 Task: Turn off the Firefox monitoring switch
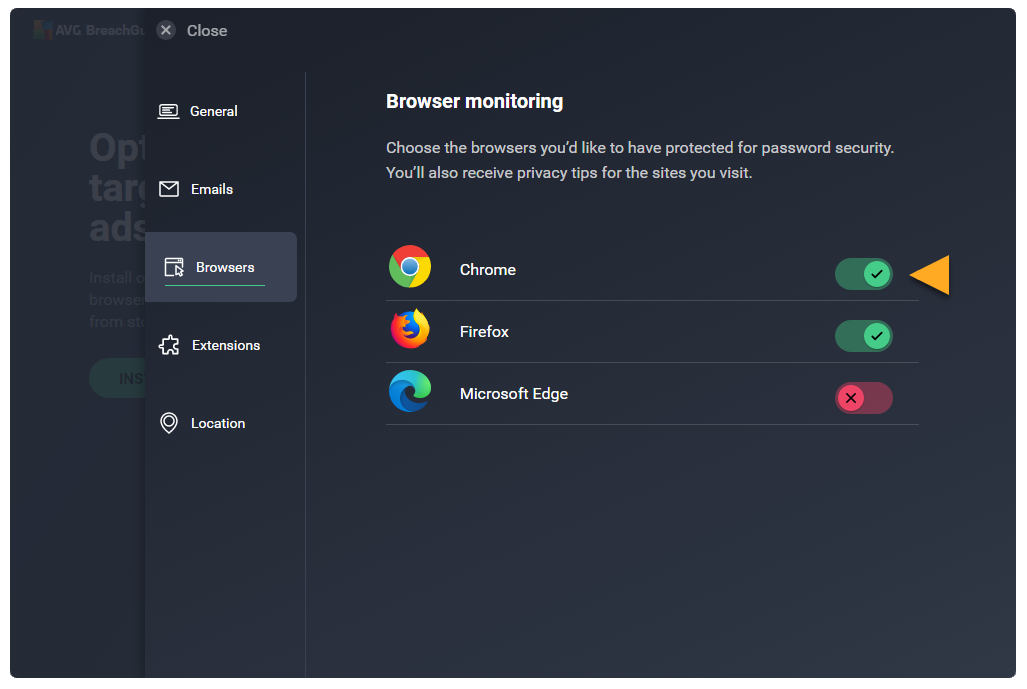point(864,336)
